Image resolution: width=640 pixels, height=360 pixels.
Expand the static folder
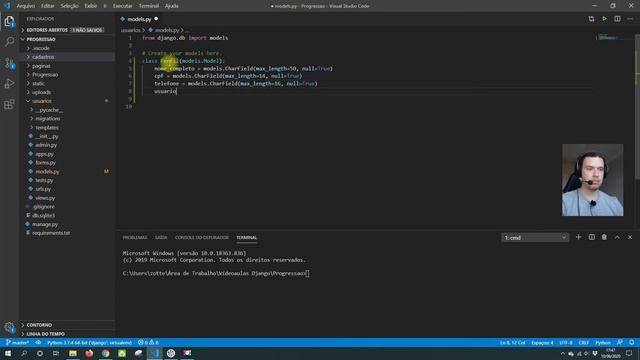pyautogui.click(x=38, y=83)
